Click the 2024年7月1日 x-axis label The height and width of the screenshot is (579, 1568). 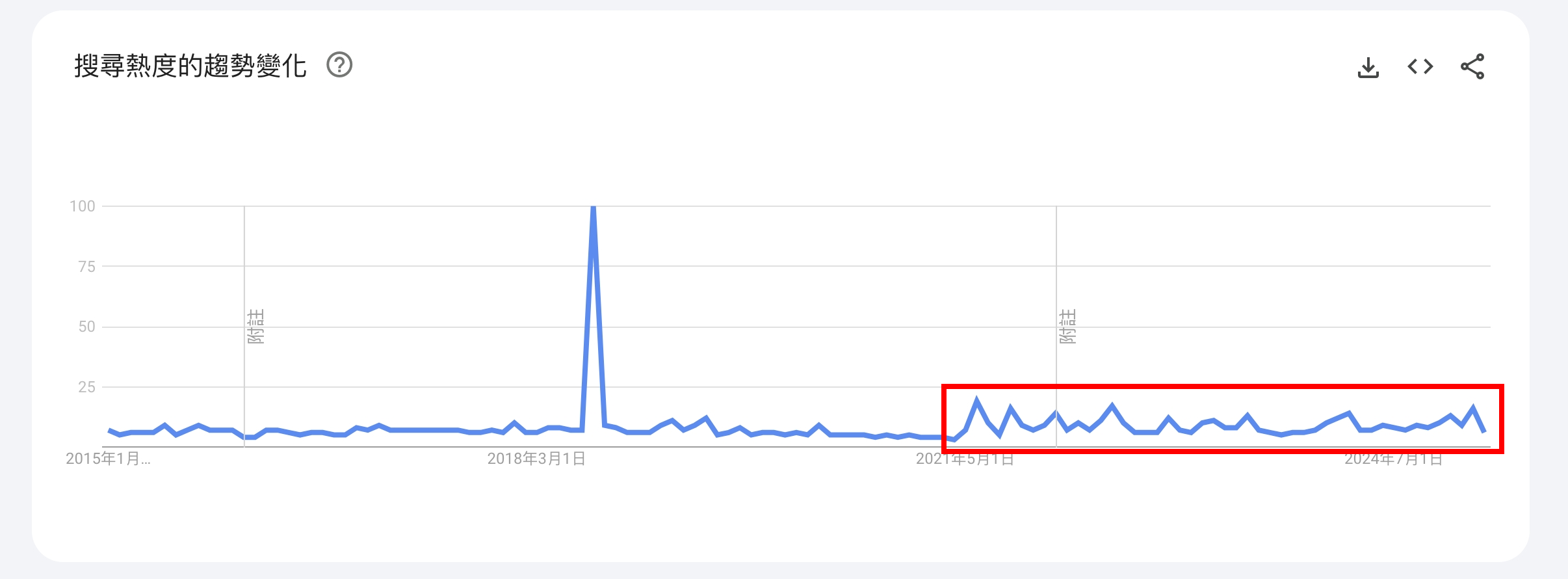pos(1393,459)
